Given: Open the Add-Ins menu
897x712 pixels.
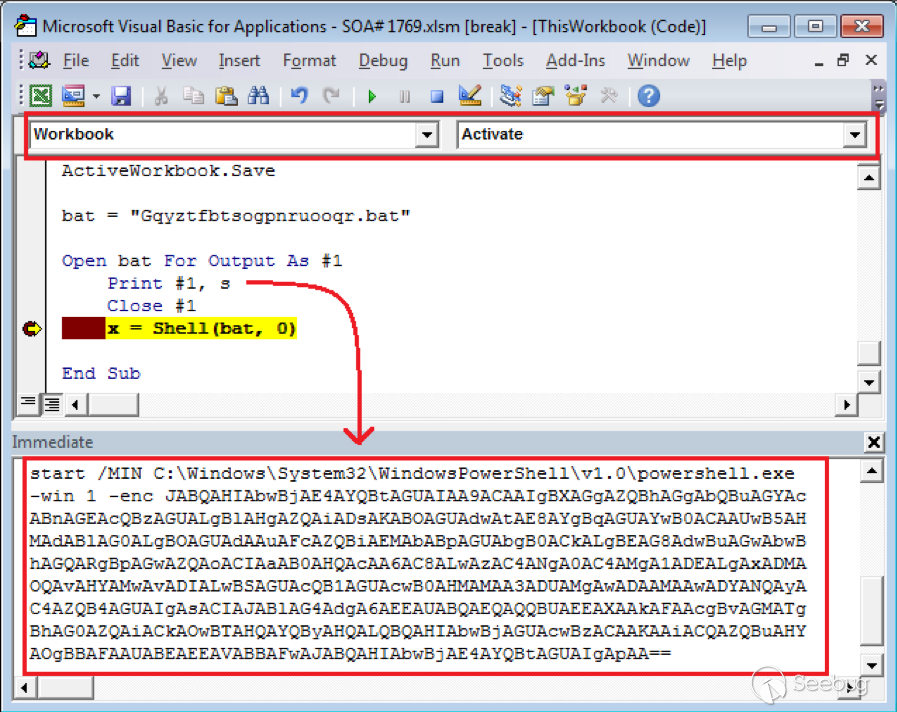Looking at the screenshot, I should [x=575, y=61].
